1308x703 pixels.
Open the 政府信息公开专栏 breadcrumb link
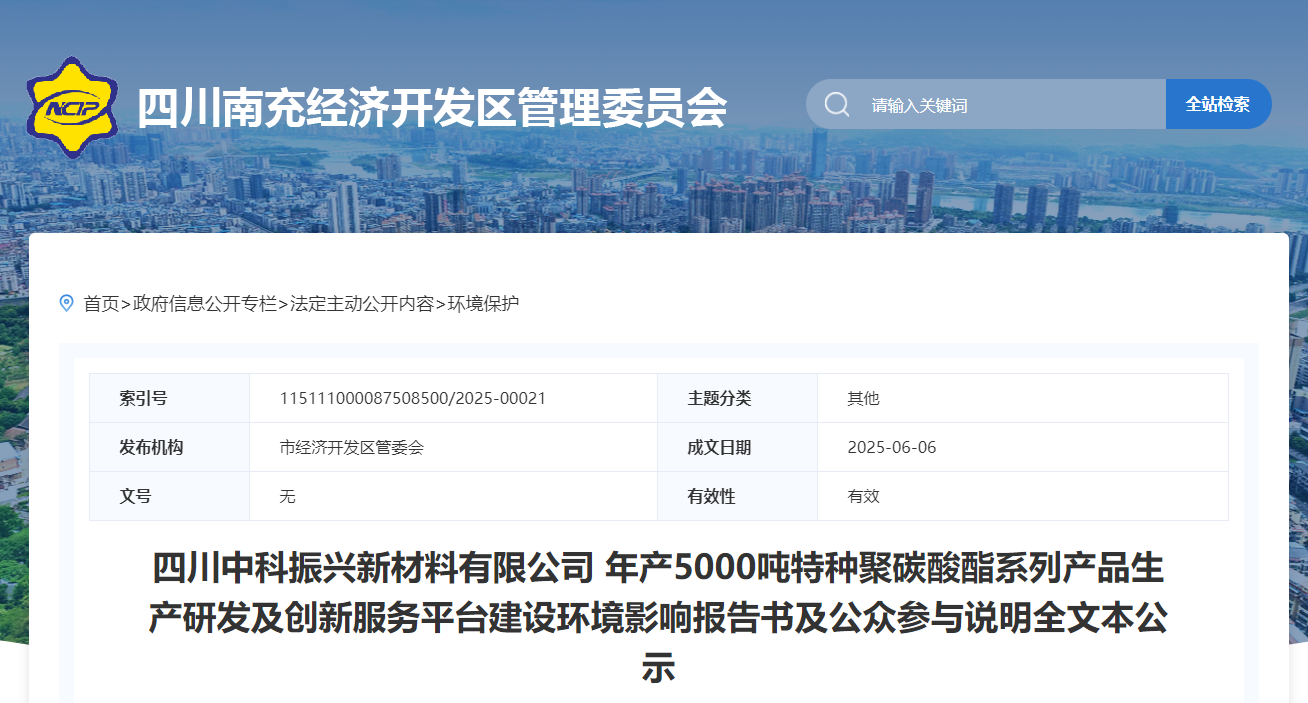pyautogui.click(x=205, y=303)
